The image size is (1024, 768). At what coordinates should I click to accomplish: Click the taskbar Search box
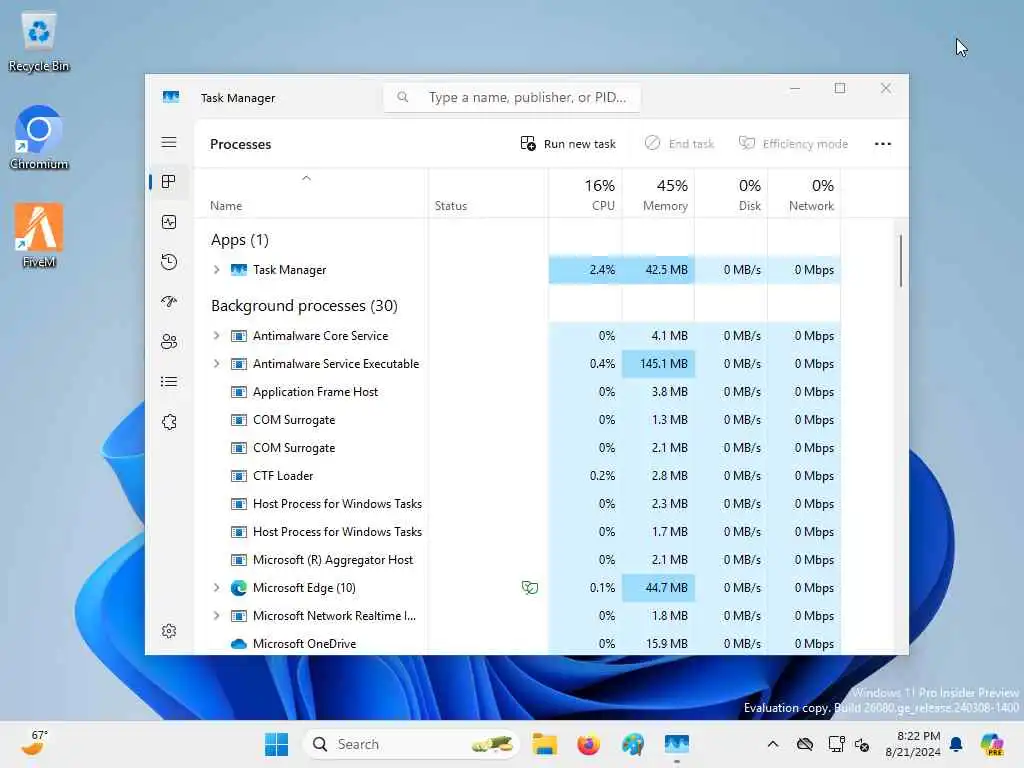411,744
